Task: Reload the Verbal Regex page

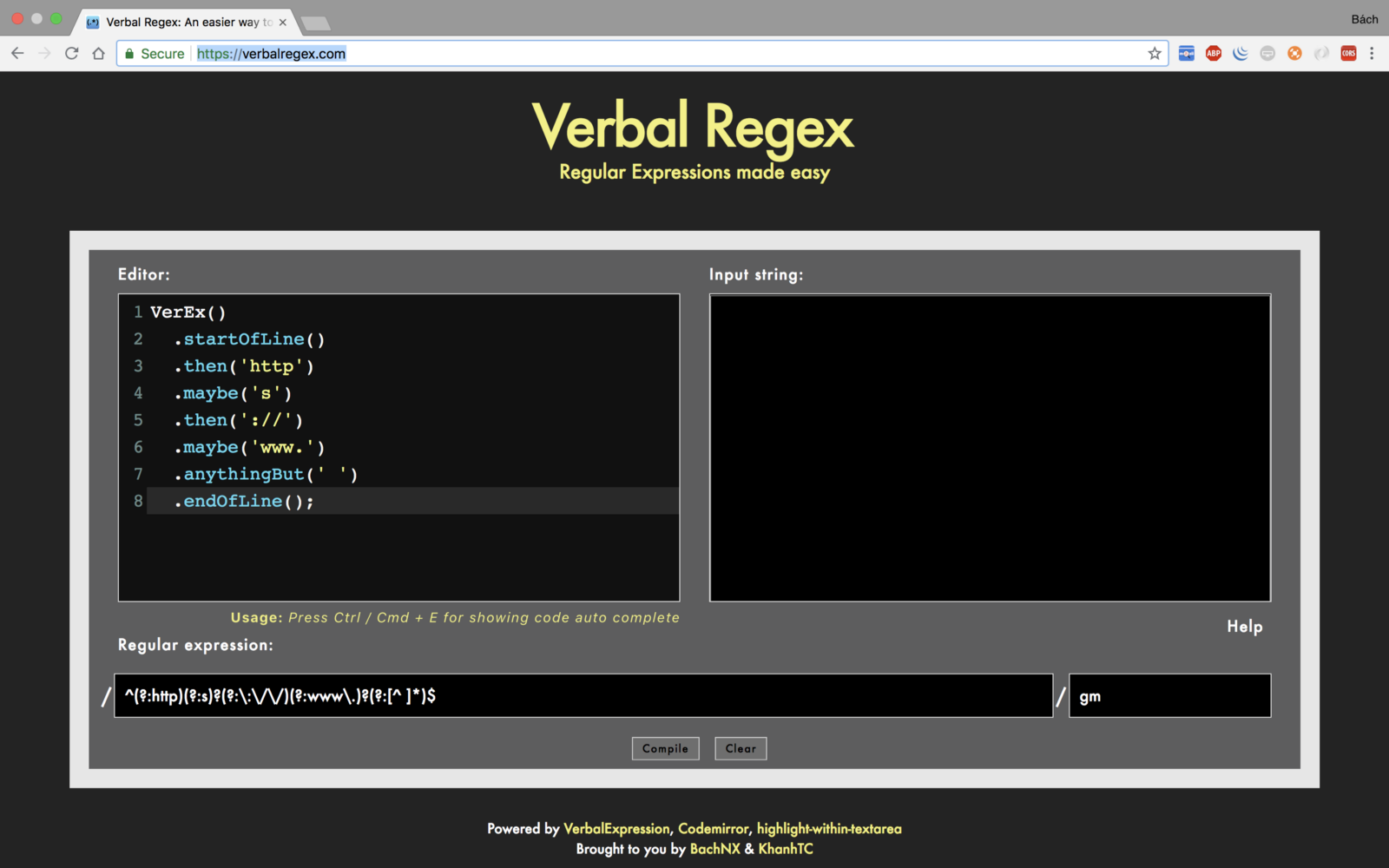Action: 72,53
